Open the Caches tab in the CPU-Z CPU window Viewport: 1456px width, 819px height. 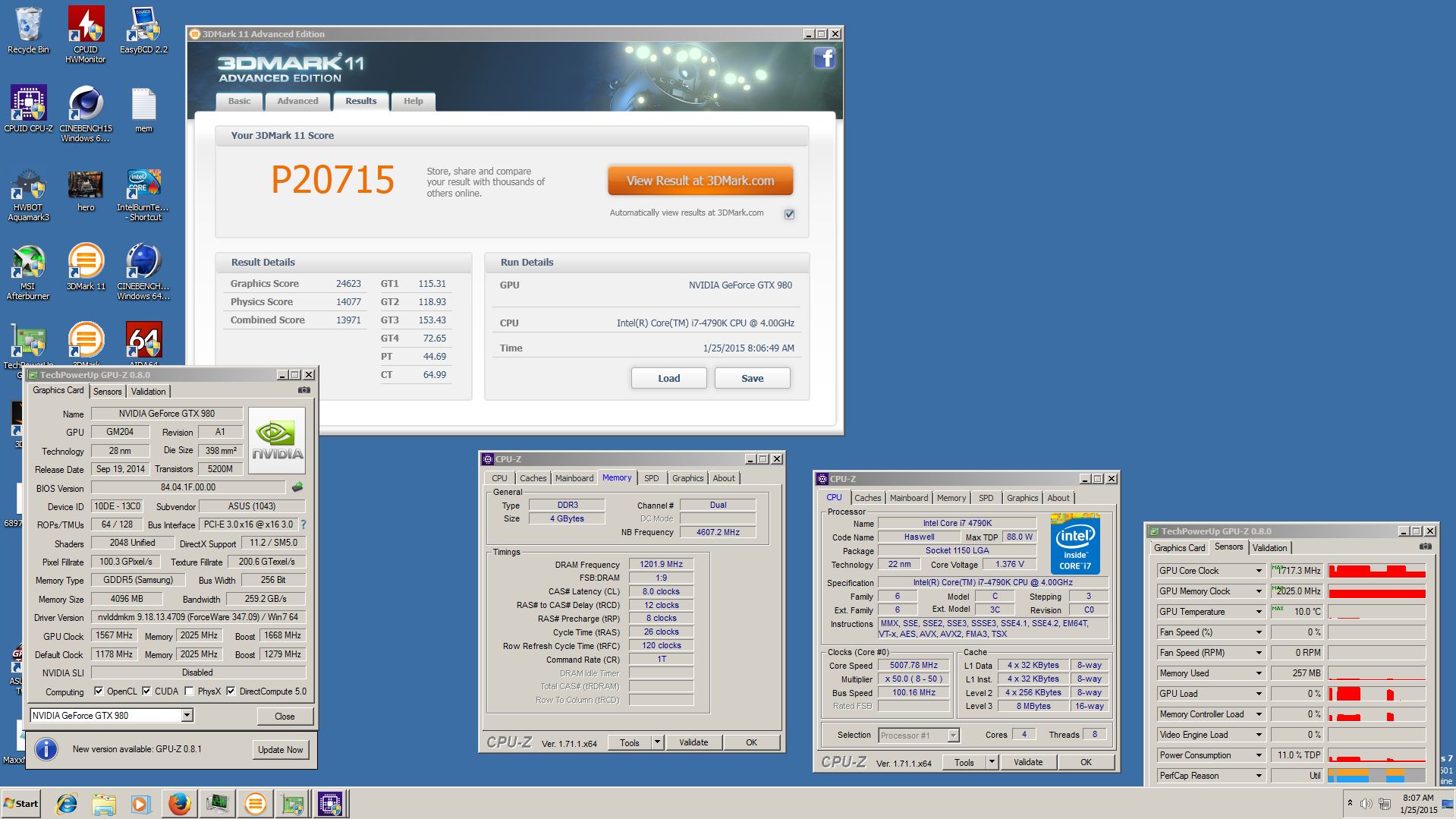pos(867,498)
